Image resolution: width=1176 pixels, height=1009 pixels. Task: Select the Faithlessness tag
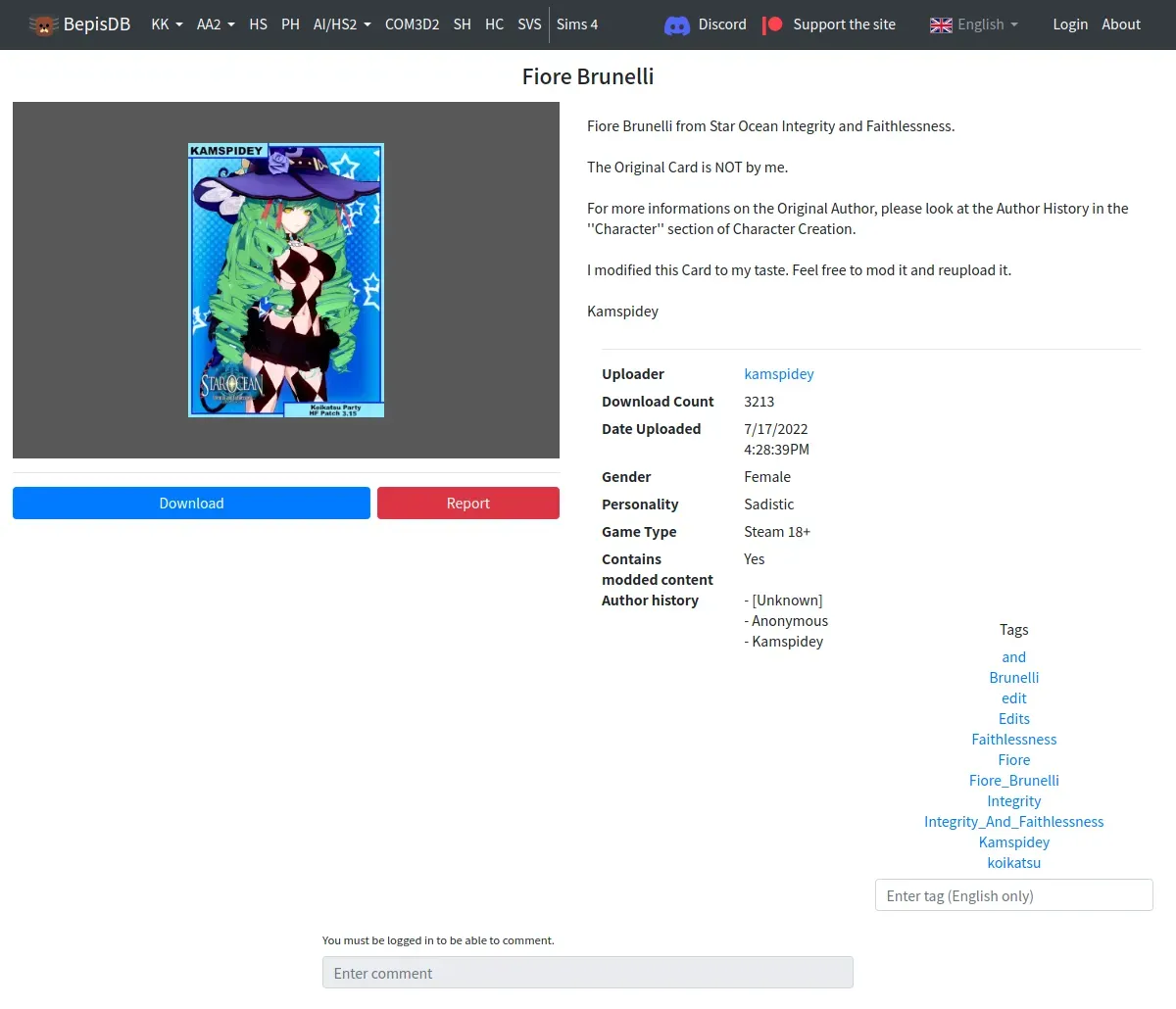[1014, 740]
